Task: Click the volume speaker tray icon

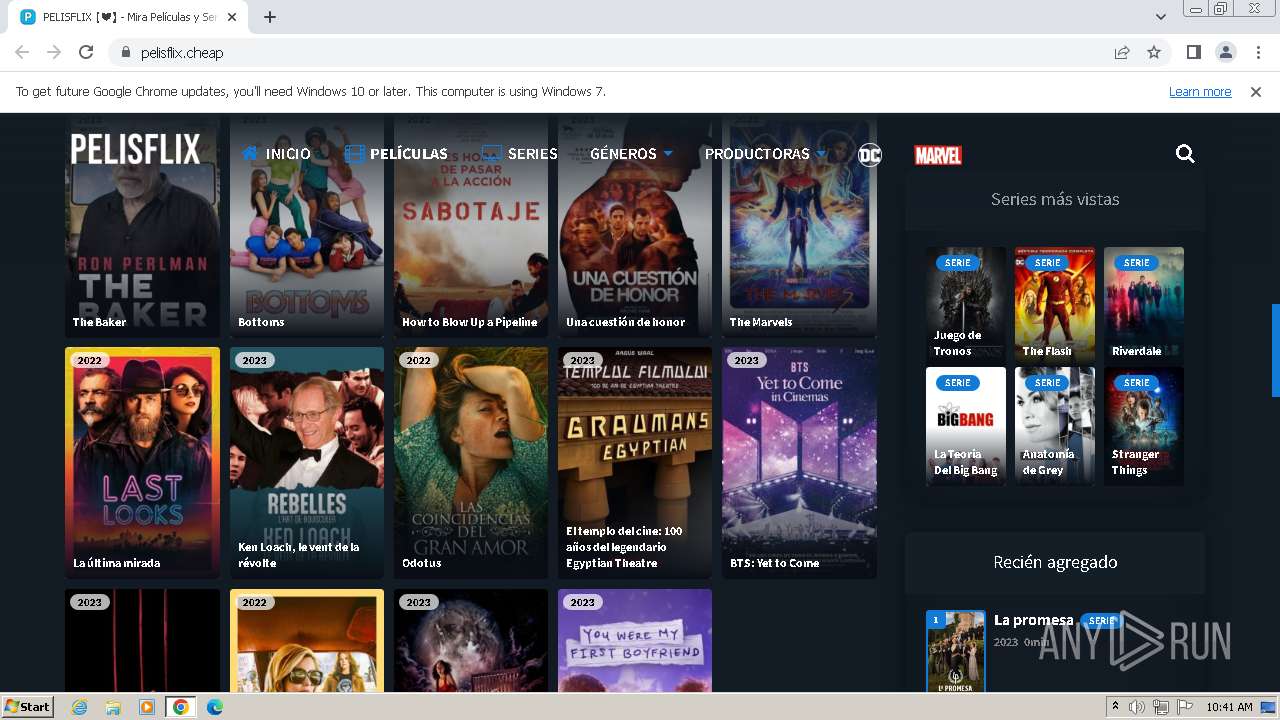Action: [x=1137, y=707]
